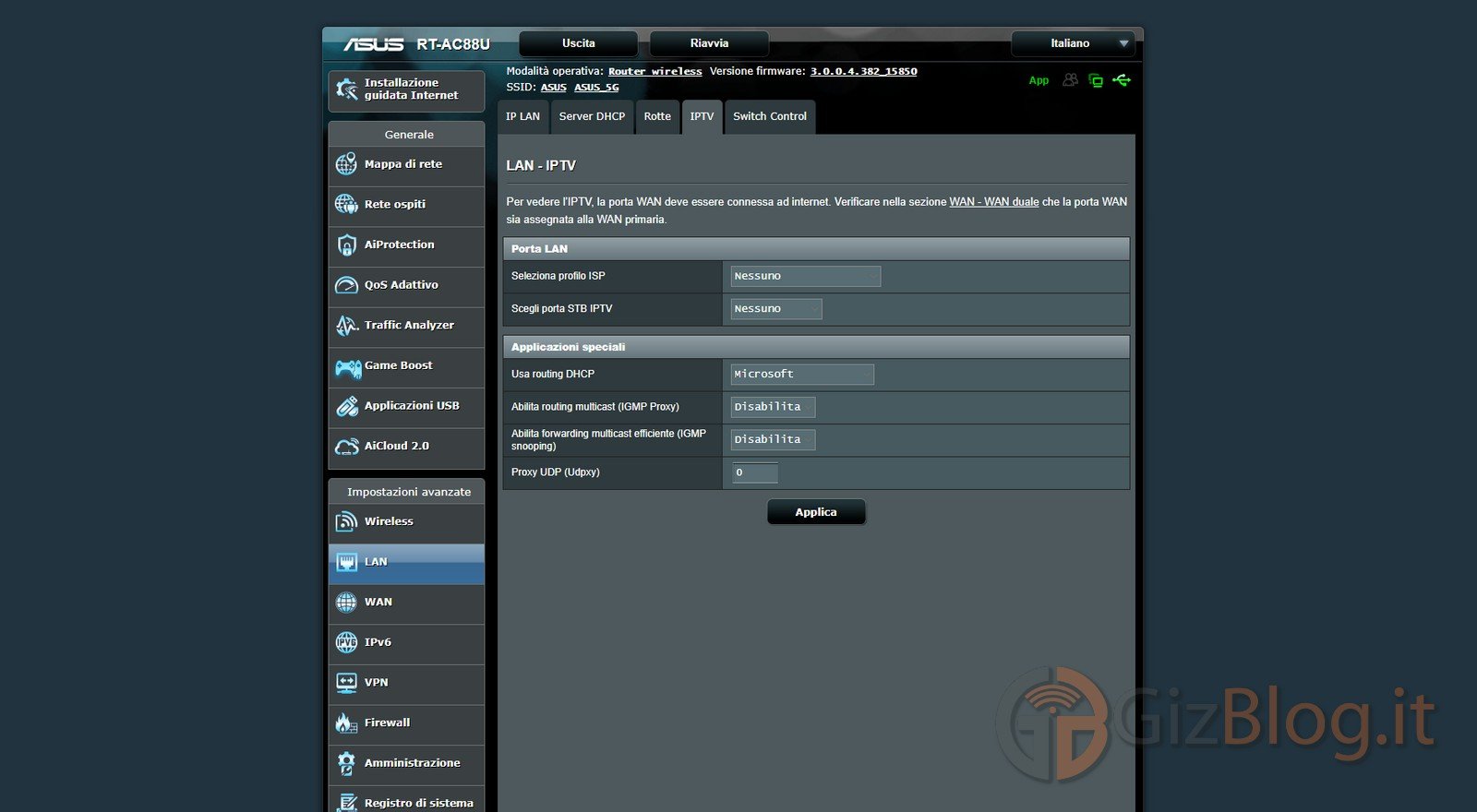The height and width of the screenshot is (812, 1477).
Task: Click the ASUS_5G SSID link
Action: pyautogui.click(x=596, y=87)
